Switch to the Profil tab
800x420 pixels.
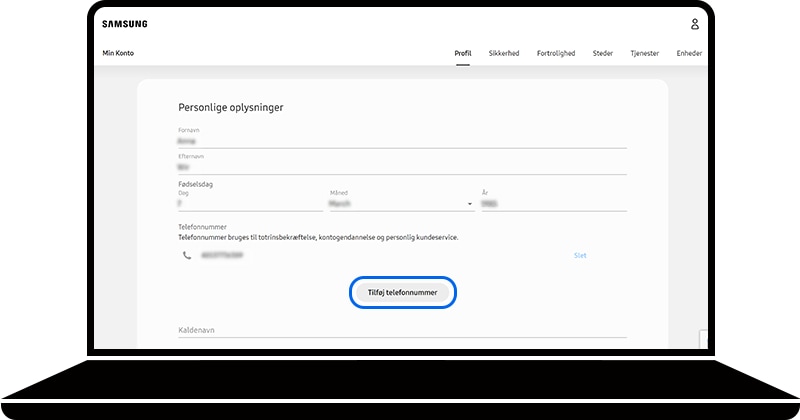pos(463,53)
